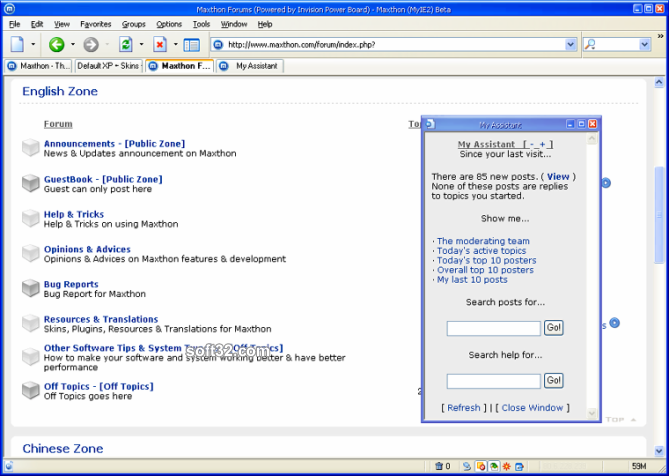Switch to the 'Maxthon - Th...' tab
669x476 pixels.
(x=38, y=66)
